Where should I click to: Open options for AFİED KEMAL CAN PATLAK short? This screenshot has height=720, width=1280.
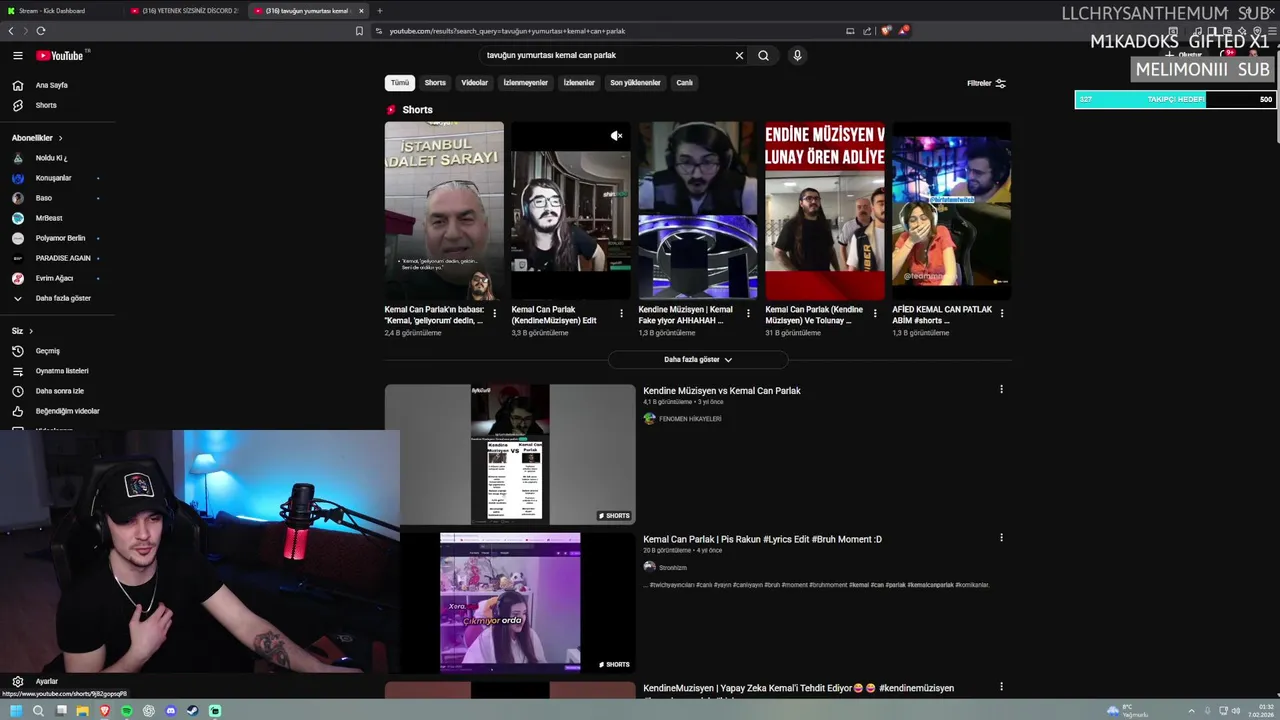coord(1002,313)
